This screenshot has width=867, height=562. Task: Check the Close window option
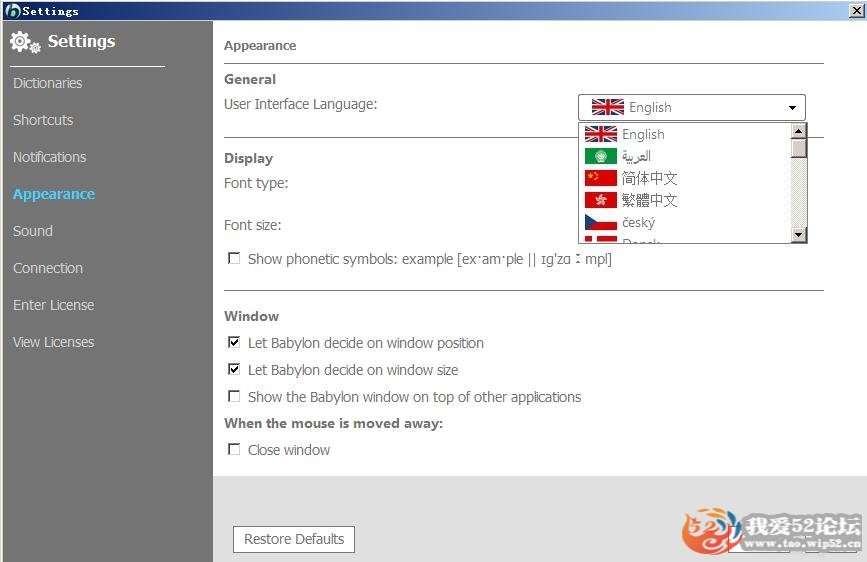(x=234, y=449)
